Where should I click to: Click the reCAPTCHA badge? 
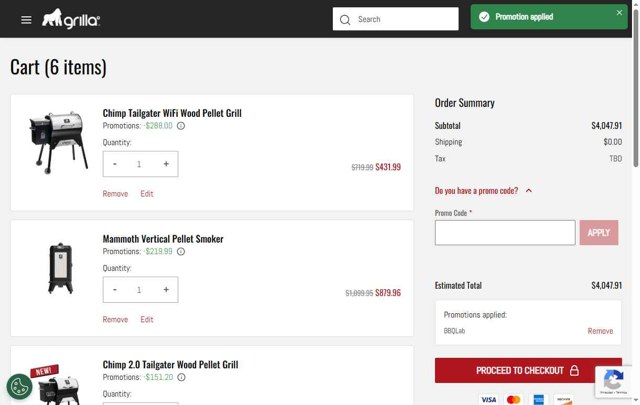coord(613,382)
